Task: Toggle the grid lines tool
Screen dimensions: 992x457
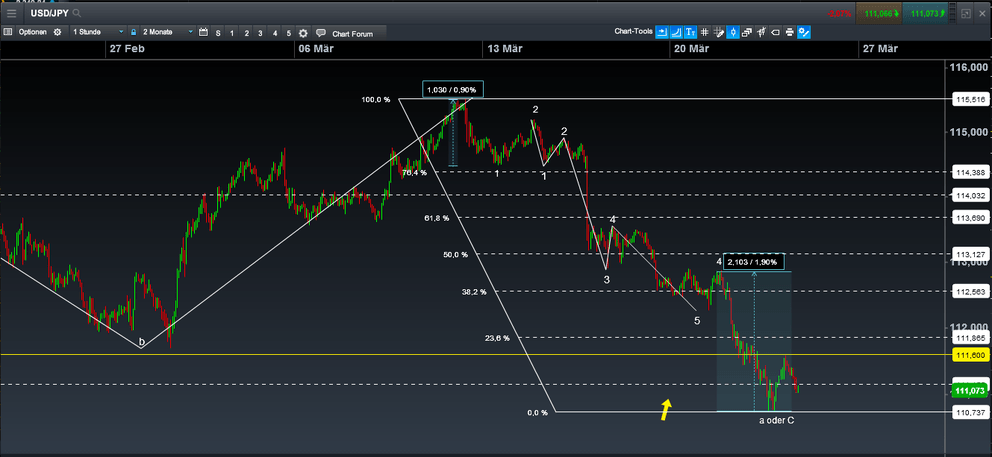Action: [704, 32]
